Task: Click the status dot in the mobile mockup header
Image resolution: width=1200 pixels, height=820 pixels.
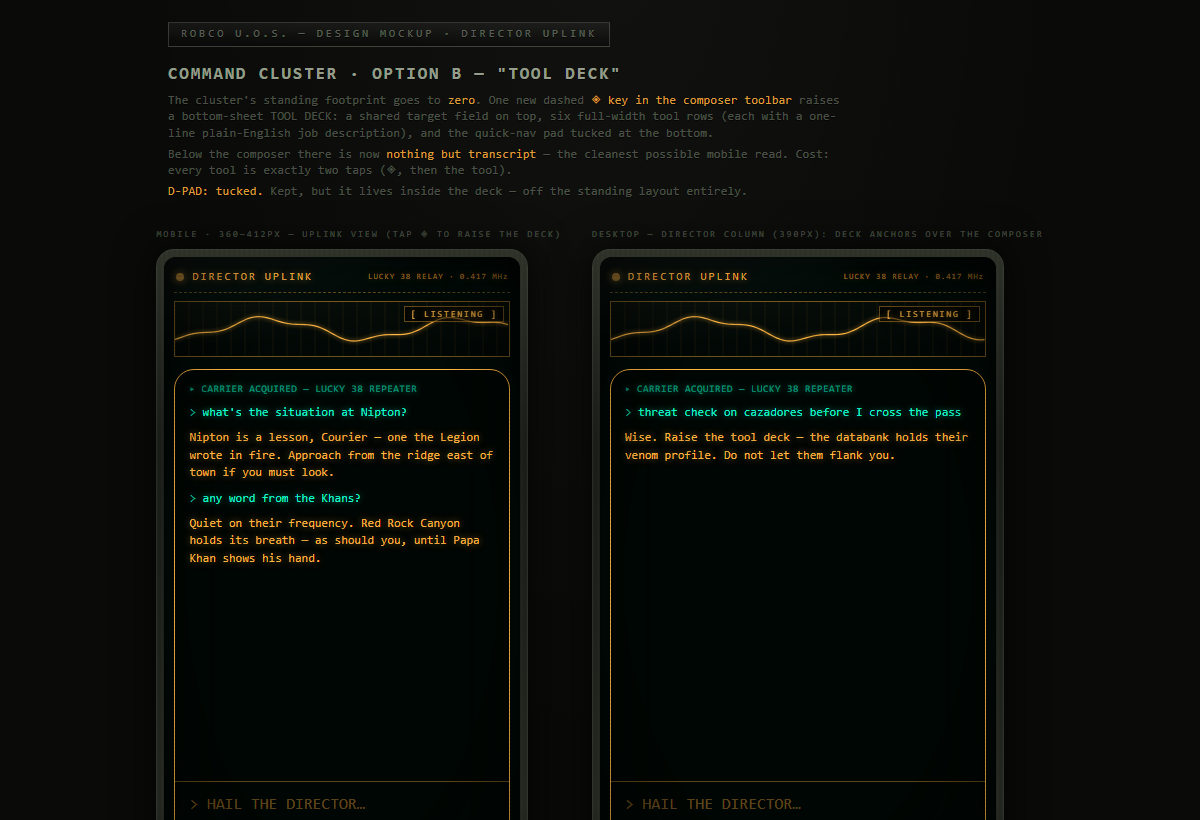Action: click(x=180, y=277)
